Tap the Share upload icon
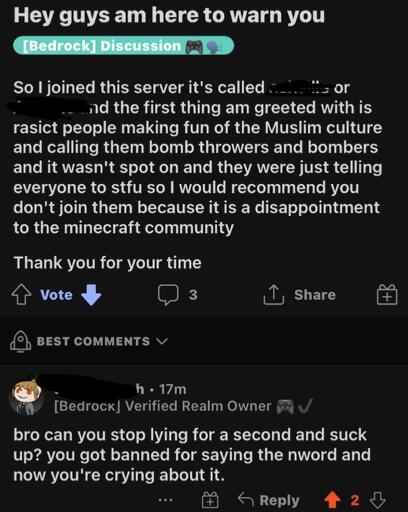 273,295
